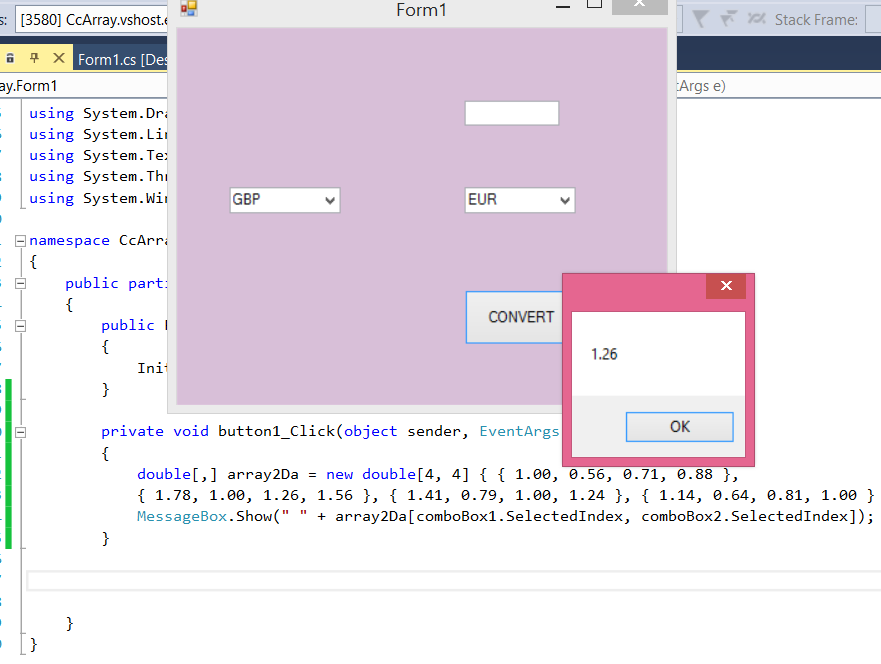Viewport: 881px width, 664px height.
Task: Collapse the button1_Click method block
Action: click(x=20, y=432)
